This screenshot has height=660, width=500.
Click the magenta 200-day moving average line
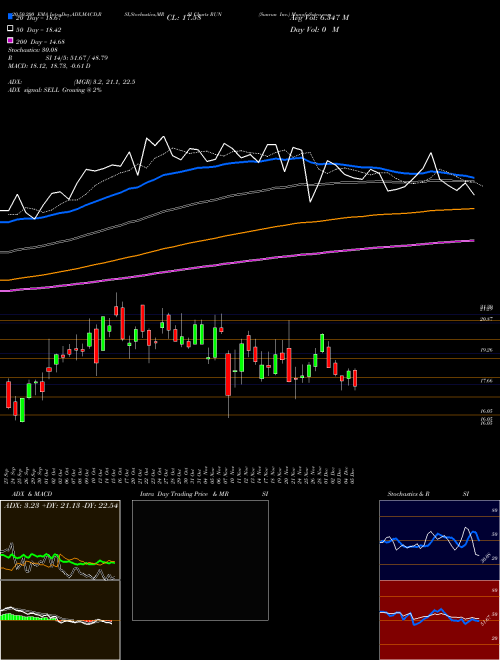[236, 264]
